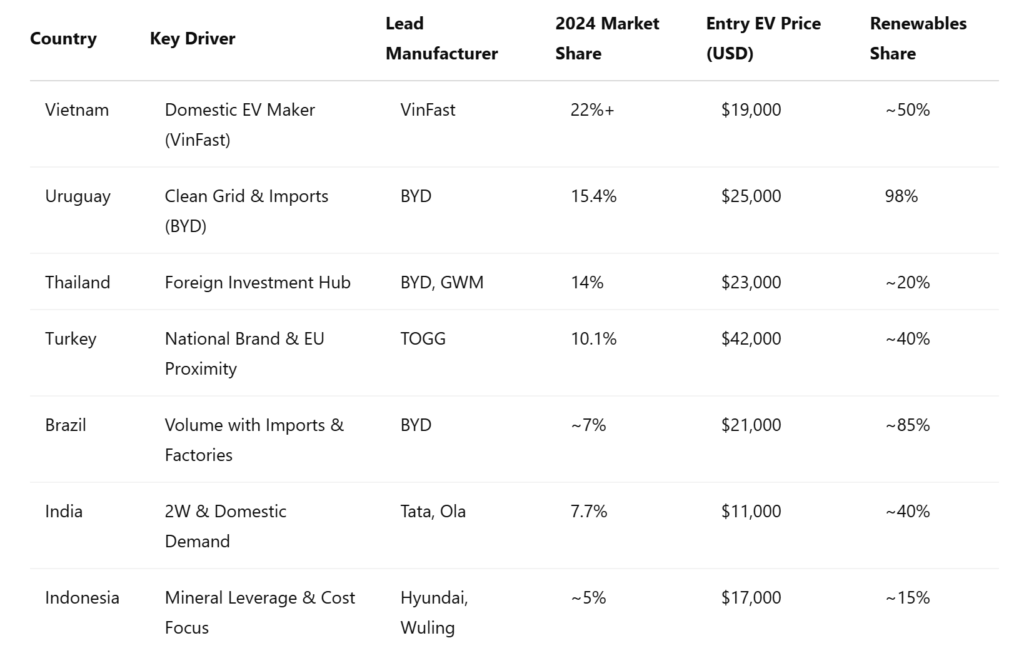Select the Indonesia row label
This screenshot has width=1024, height=658.
coord(82,597)
